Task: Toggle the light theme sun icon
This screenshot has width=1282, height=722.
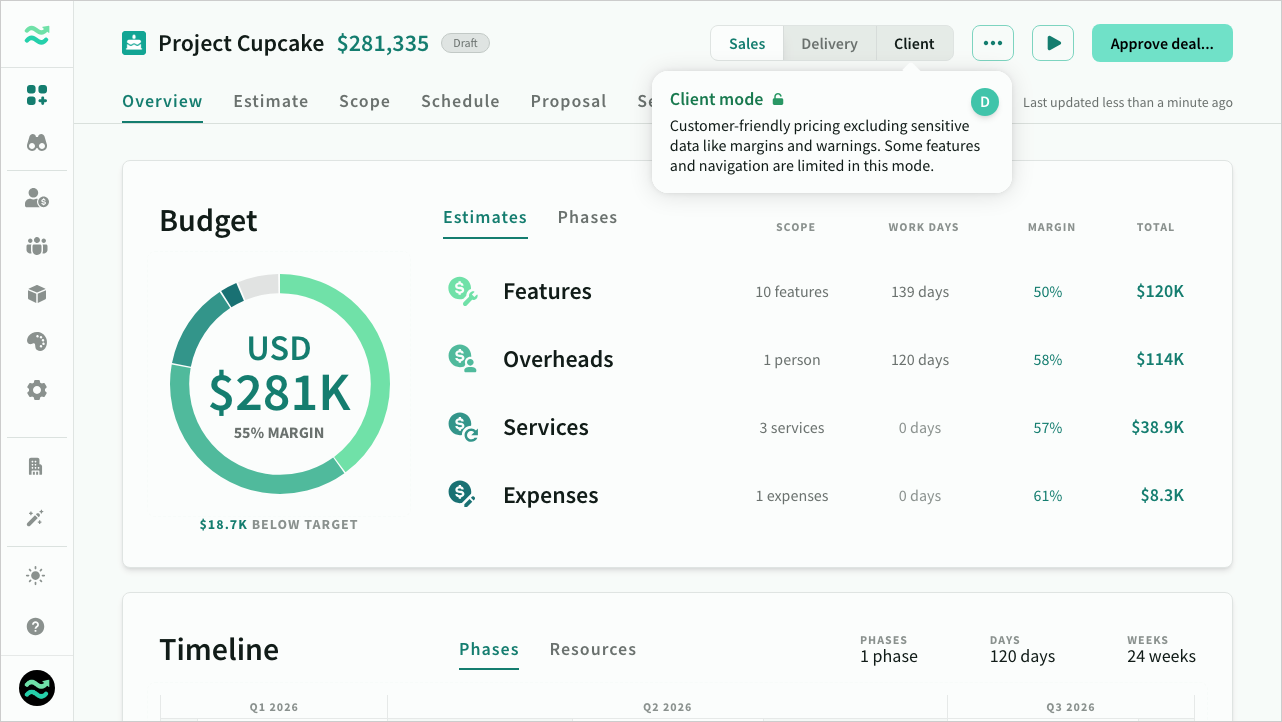Action: click(36, 575)
